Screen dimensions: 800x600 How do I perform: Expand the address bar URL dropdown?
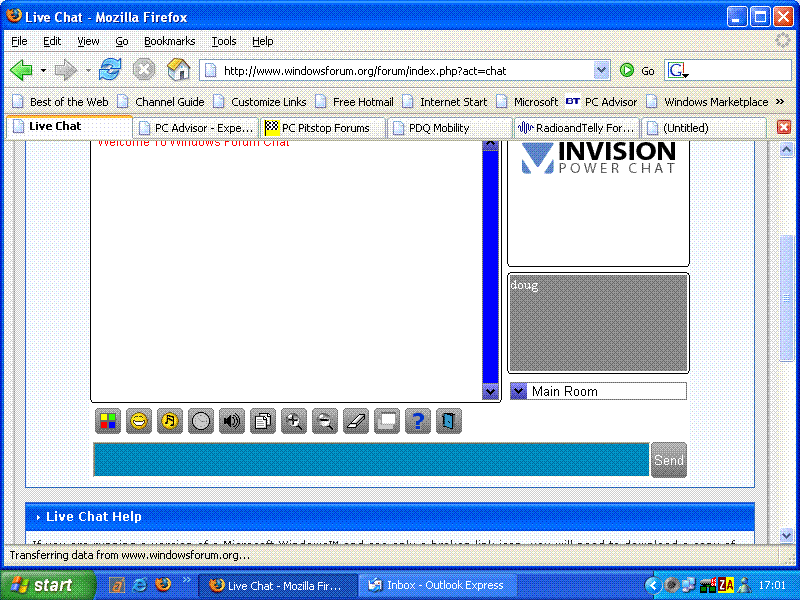click(x=602, y=70)
